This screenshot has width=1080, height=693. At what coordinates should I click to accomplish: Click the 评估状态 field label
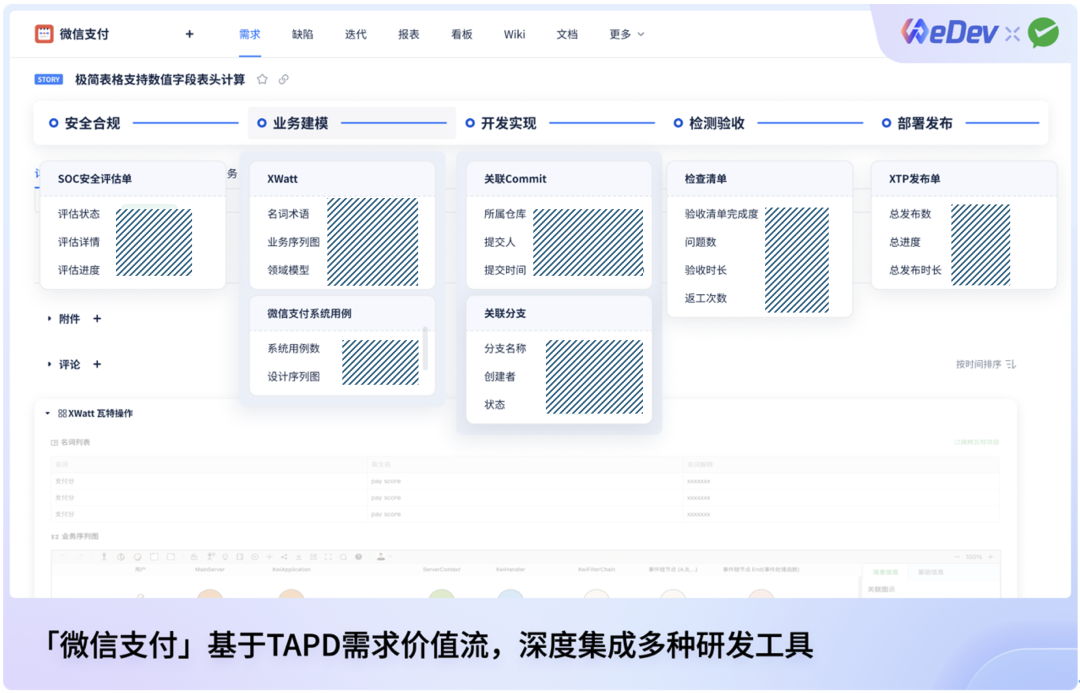click(79, 214)
